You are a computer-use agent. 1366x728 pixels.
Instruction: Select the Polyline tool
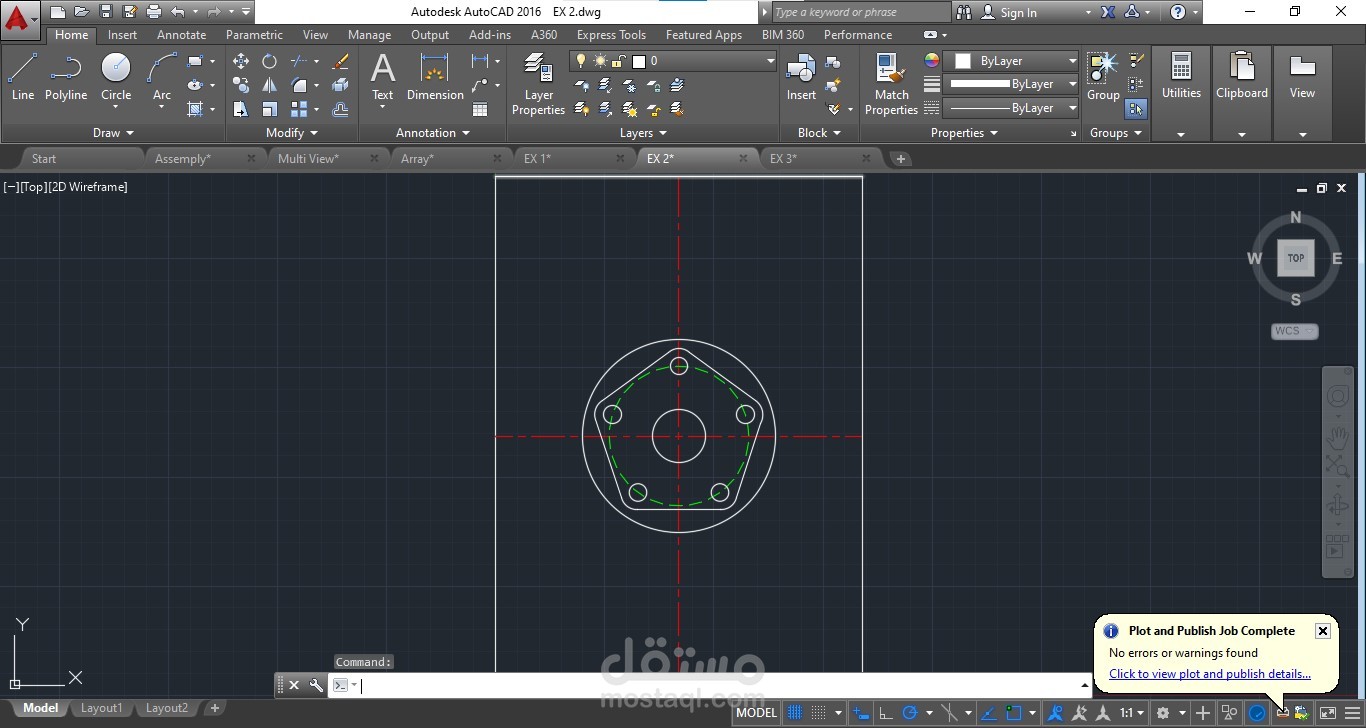[x=66, y=77]
